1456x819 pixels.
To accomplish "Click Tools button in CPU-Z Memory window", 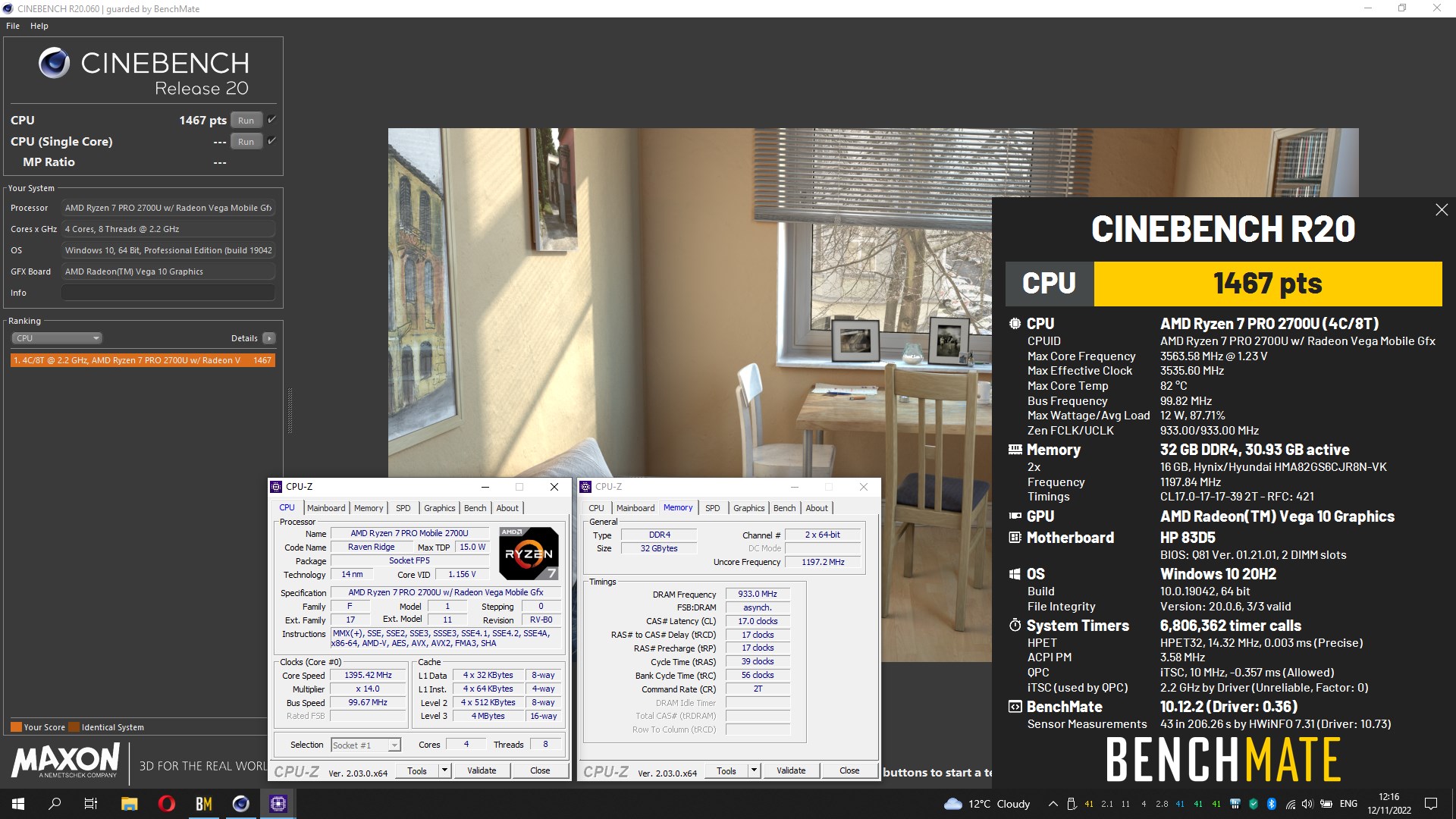I will click(726, 770).
